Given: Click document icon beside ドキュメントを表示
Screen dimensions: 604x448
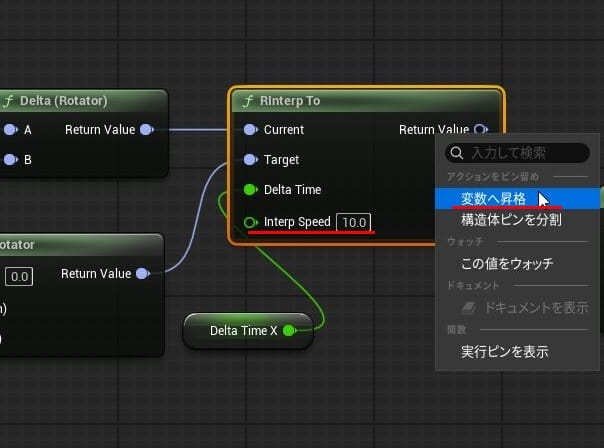Looking at the screenshot, I should point(469,308).
